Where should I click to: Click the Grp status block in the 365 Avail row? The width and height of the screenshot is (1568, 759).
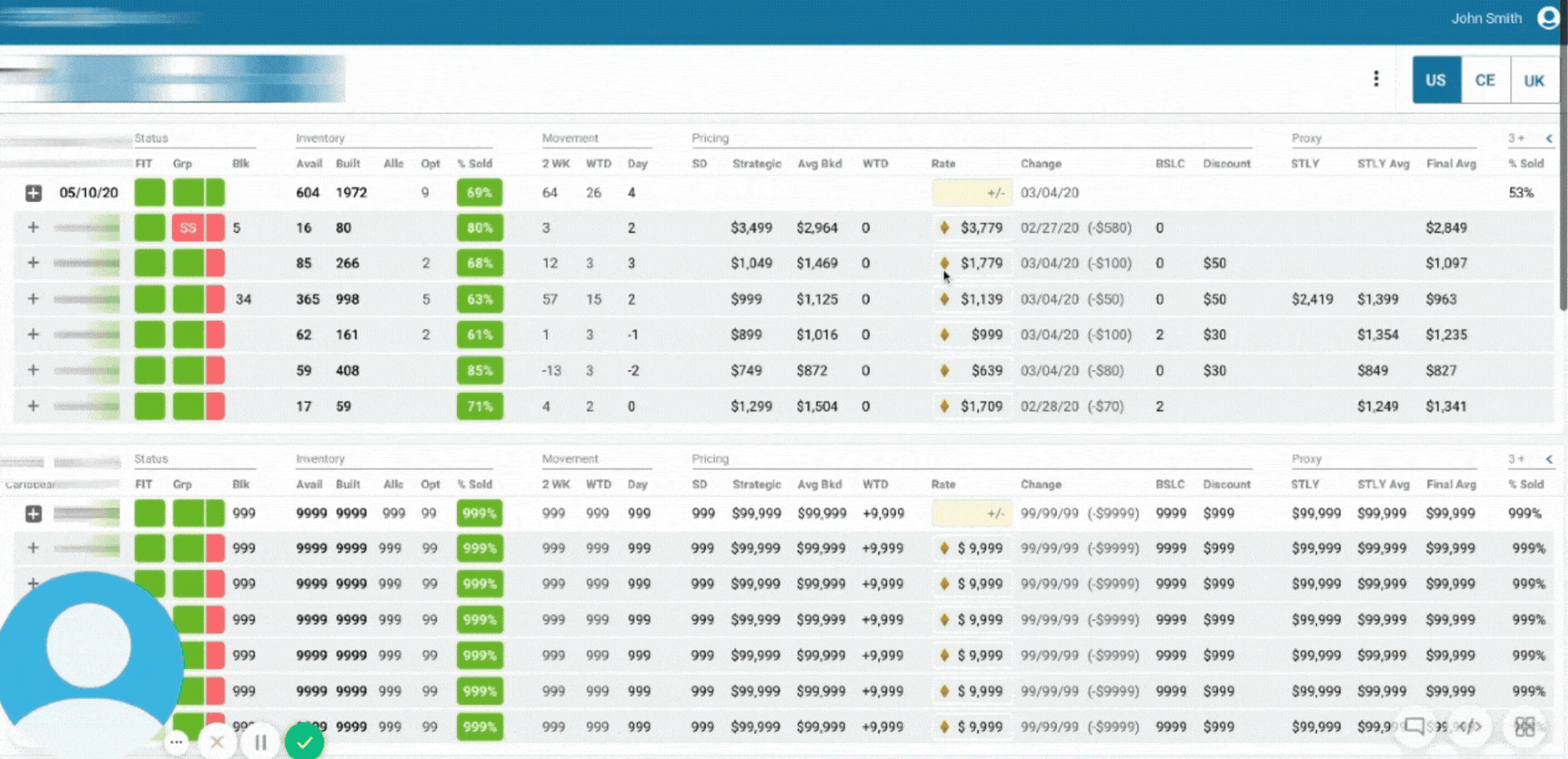pyautogui.click(x=199, y=299)
